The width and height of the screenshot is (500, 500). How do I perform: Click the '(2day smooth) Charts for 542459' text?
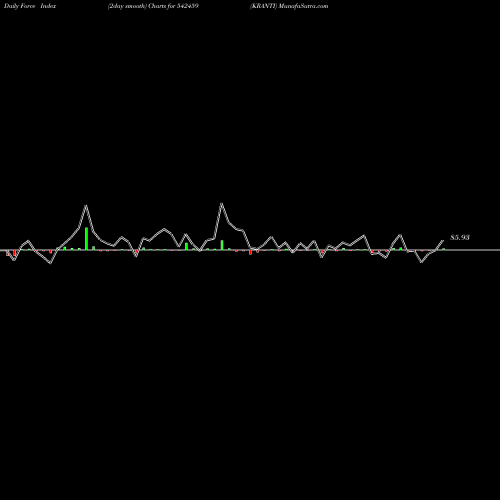153,6
